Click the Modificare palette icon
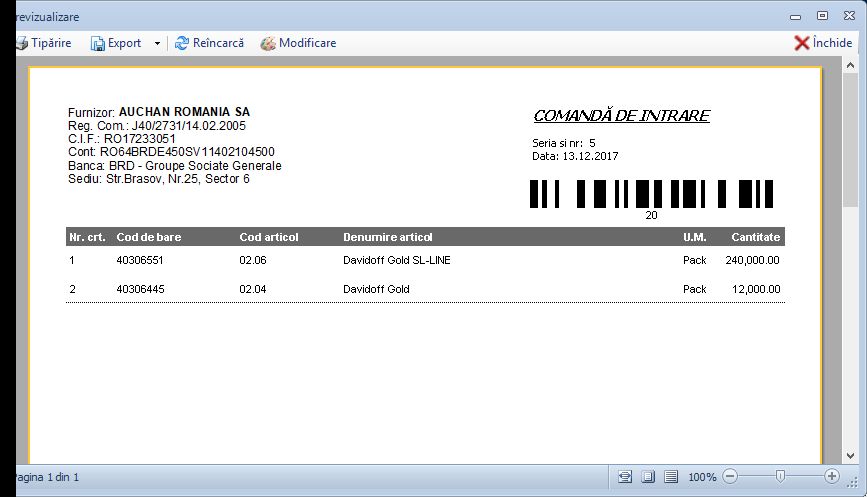This screenshot has width=867, height=497. coord(268,43)
